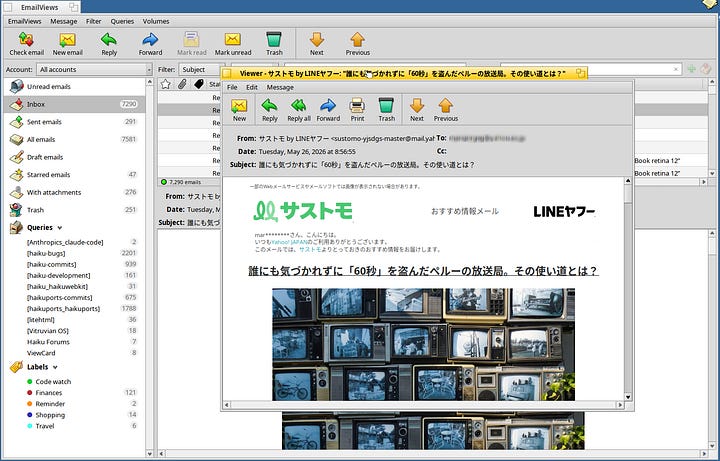The image size is (720, 461).
Task: Open the Filter Subject dropdown
Action: tap(202, 69)
